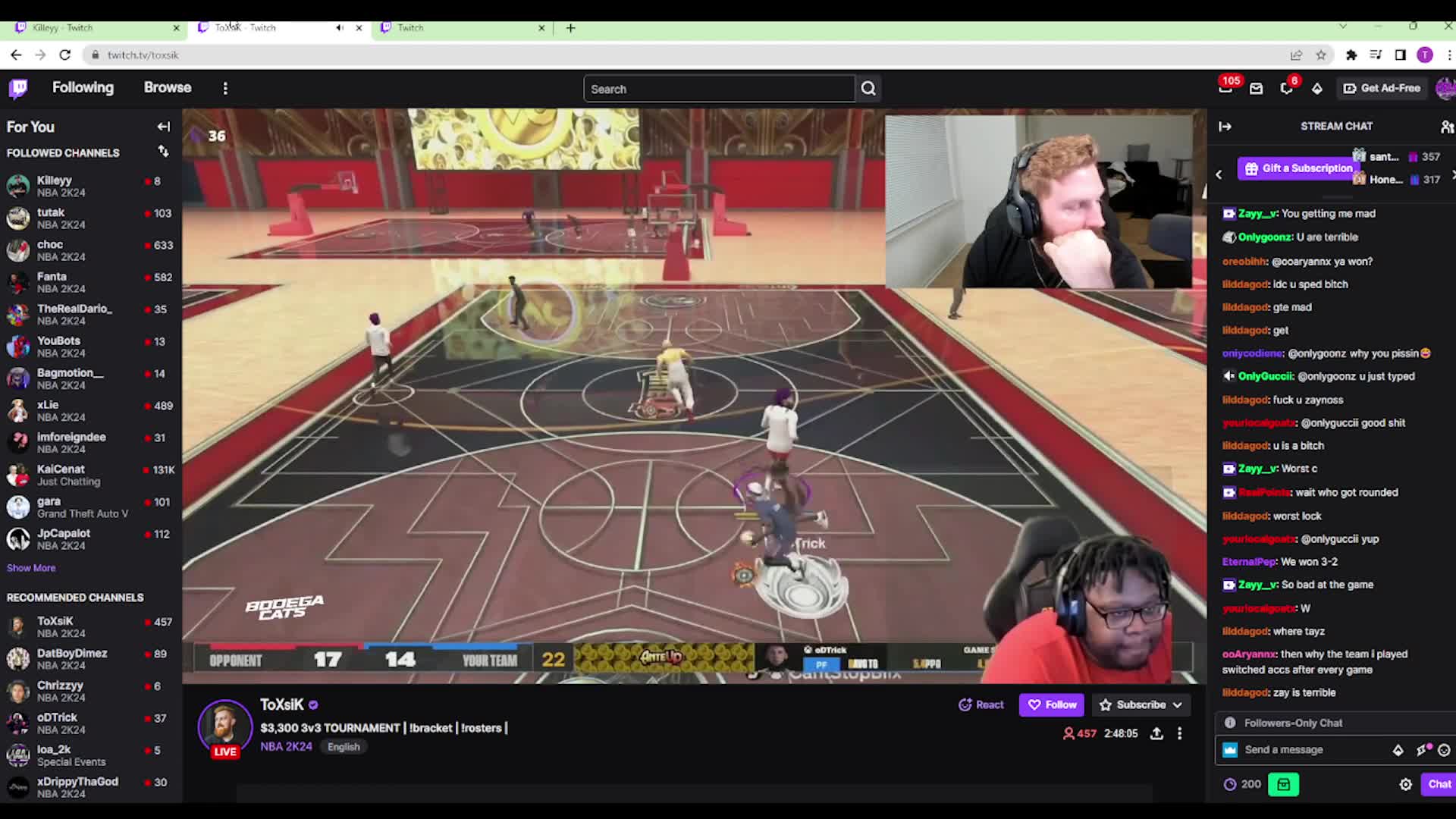Open chat settings gear icon
1456x819 pixels.
[x=1405, y=784]
